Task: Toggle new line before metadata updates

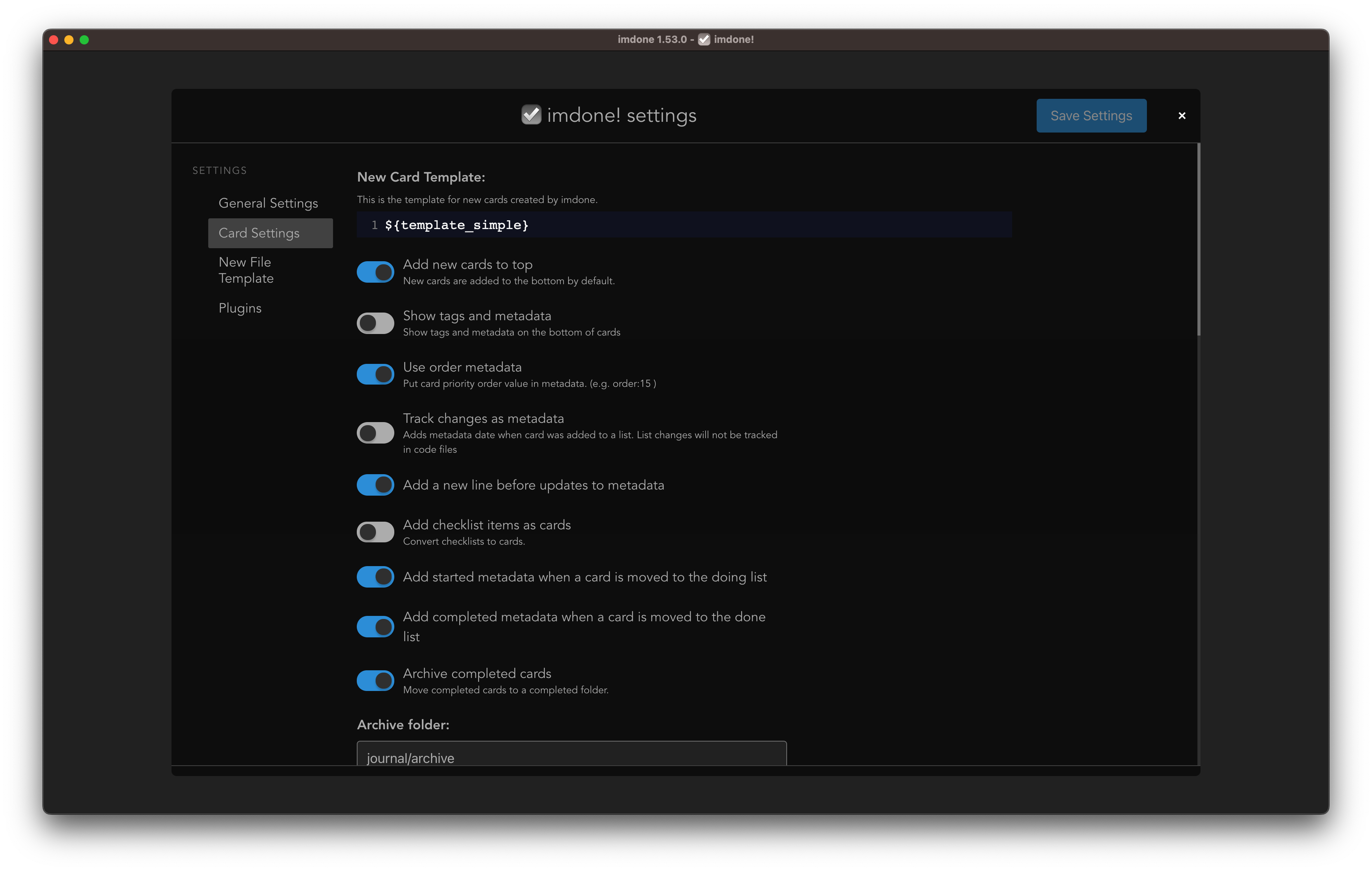Action: [x=376, y=485]
